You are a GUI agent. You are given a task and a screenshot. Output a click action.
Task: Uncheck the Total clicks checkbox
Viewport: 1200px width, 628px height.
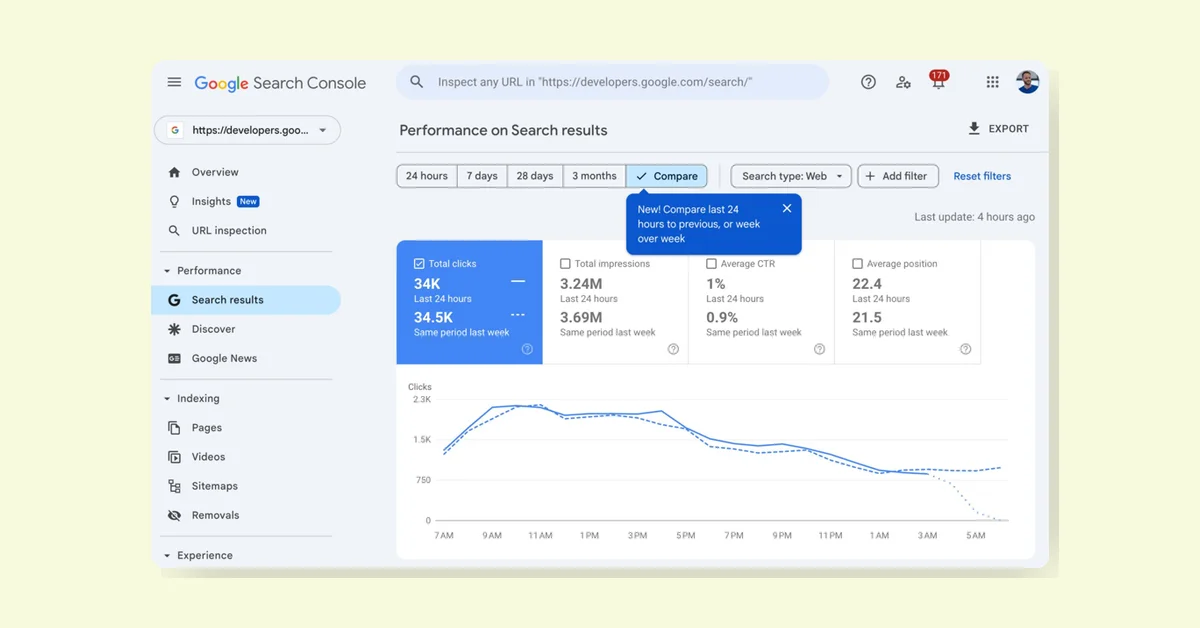click(419, 264)
